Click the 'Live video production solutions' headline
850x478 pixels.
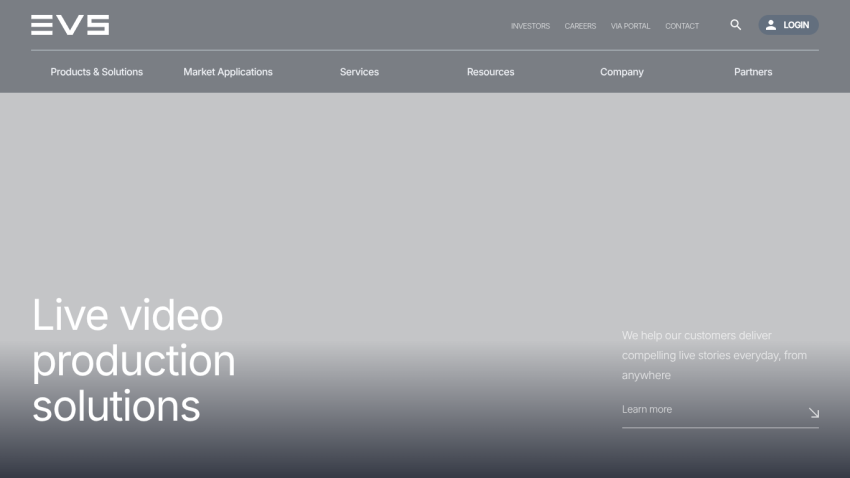tap(133, 360)
